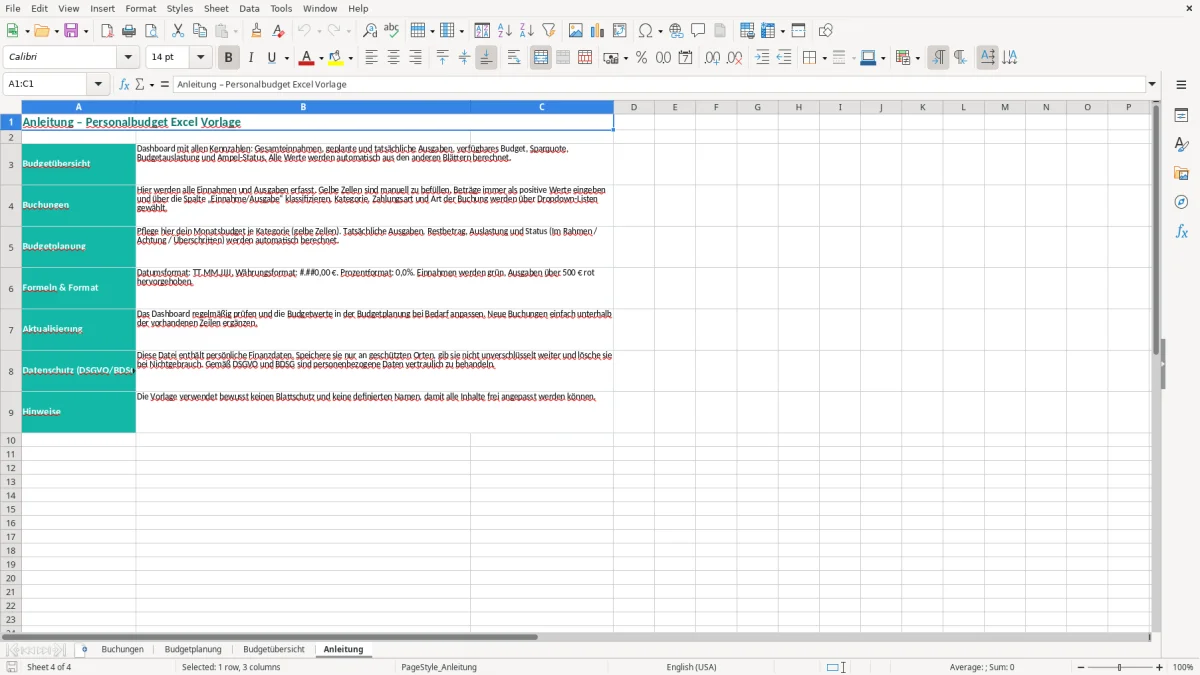Toggle Bold formatting
Screen dimensions: 1200x675
(229, 58)
